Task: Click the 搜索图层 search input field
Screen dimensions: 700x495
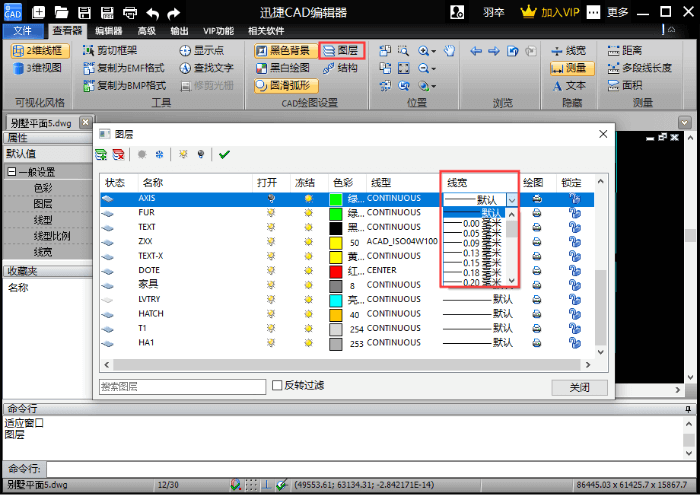Action: [x=182, y=386]
